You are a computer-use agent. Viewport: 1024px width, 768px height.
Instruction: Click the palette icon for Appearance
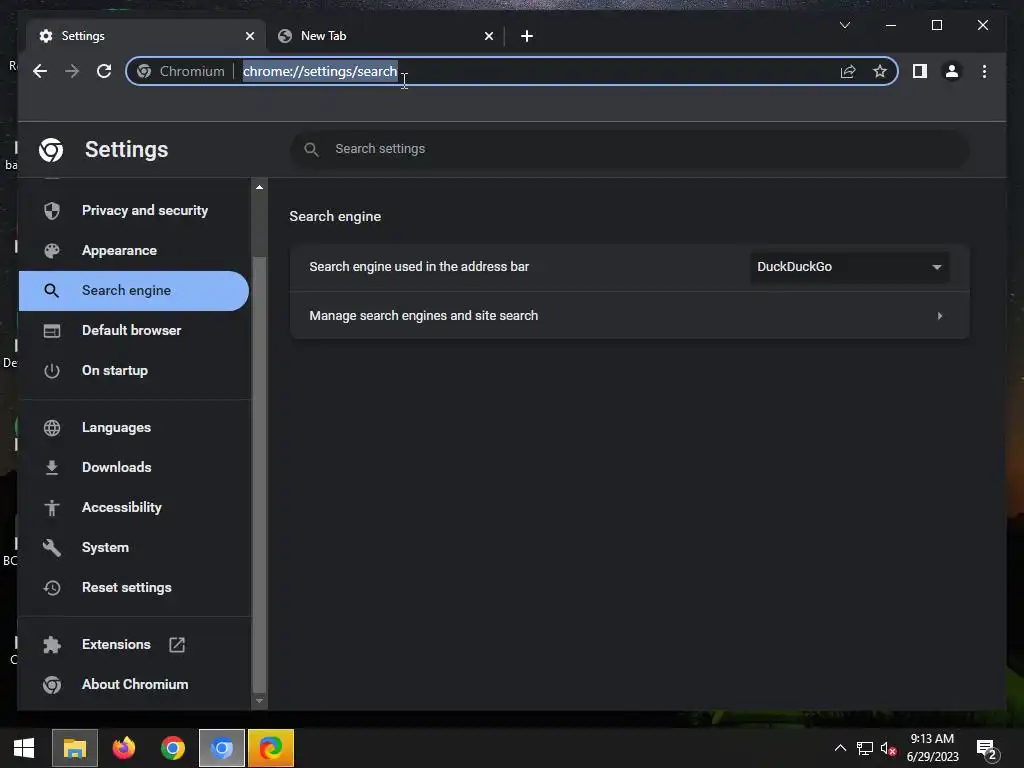coord(52,251)
